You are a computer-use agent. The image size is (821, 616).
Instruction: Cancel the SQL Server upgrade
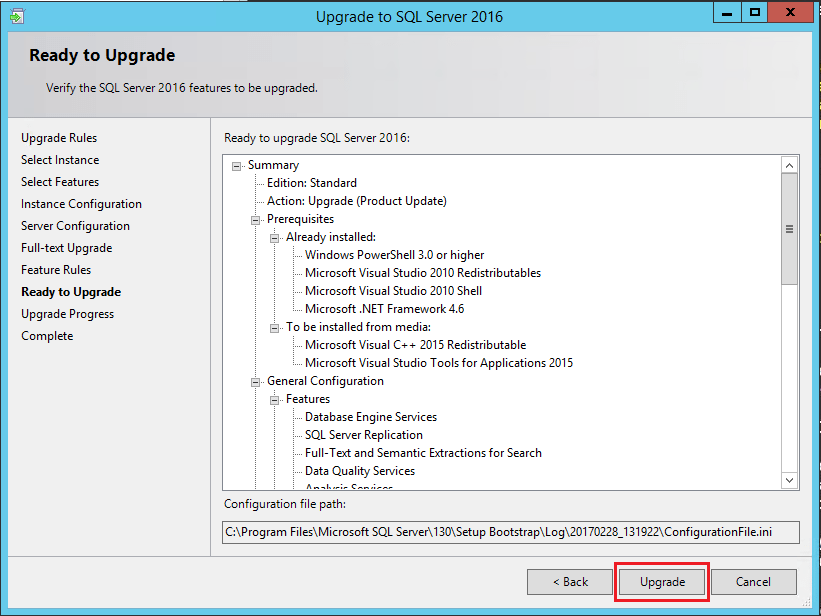click(x=753, y=582)
